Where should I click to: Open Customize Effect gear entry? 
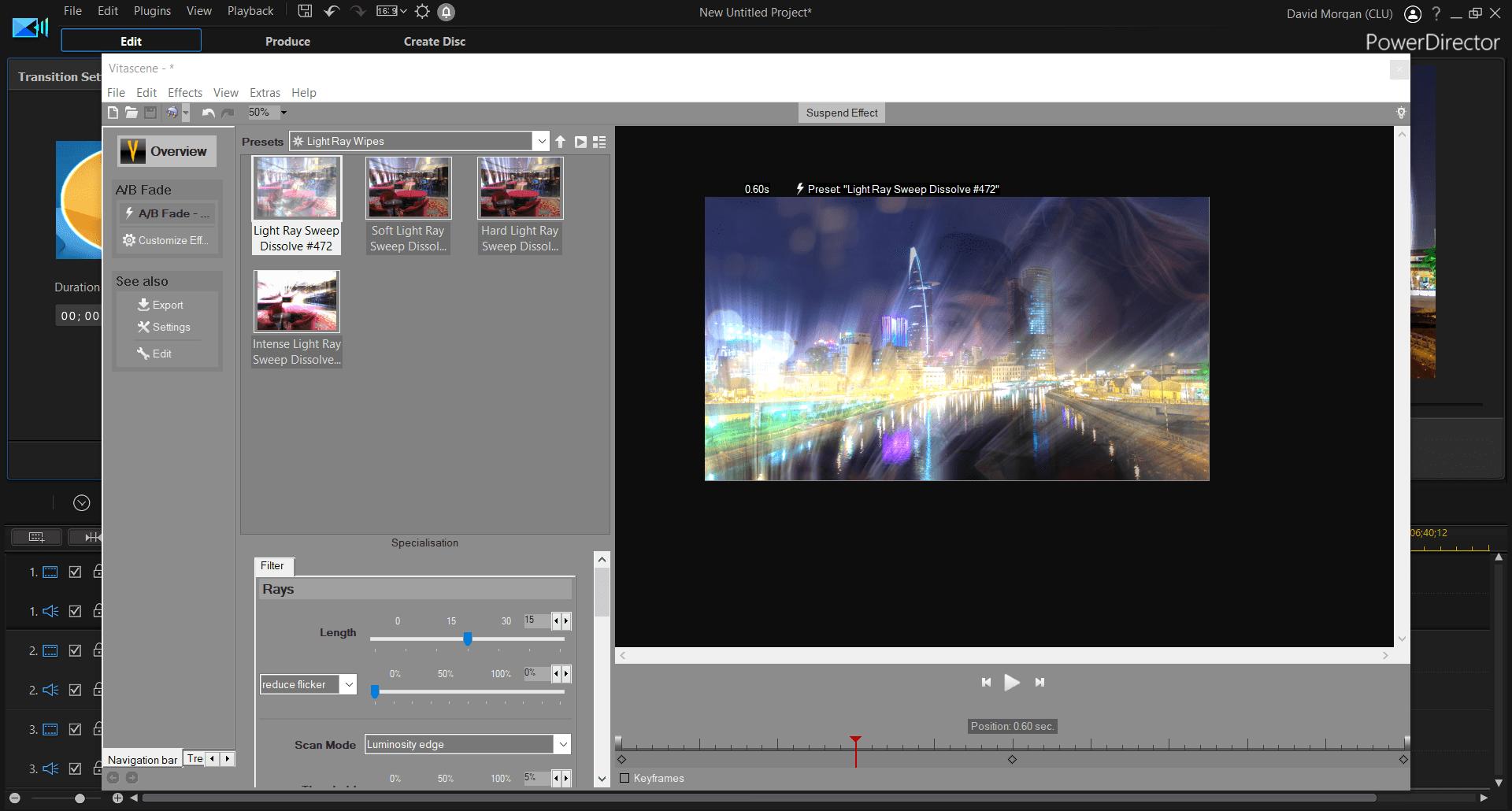(165, 240)
